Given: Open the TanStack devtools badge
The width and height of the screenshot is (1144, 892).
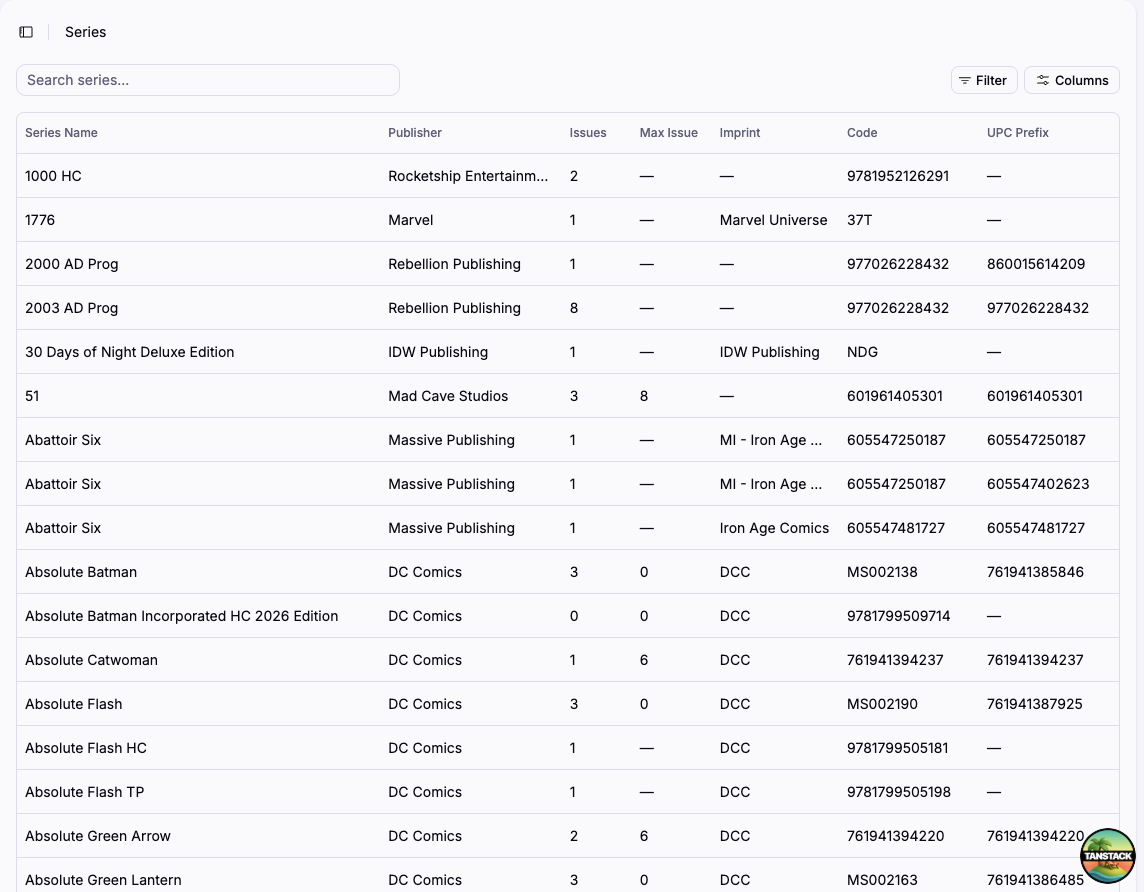Looking at the screenshot, I should click(x=1108, y=856).
